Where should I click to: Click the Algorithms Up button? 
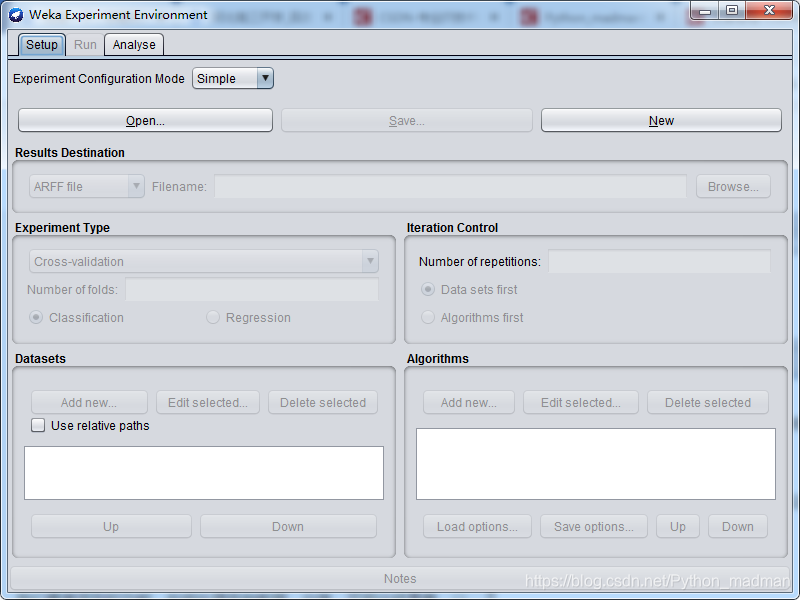[x=678, y=527]
